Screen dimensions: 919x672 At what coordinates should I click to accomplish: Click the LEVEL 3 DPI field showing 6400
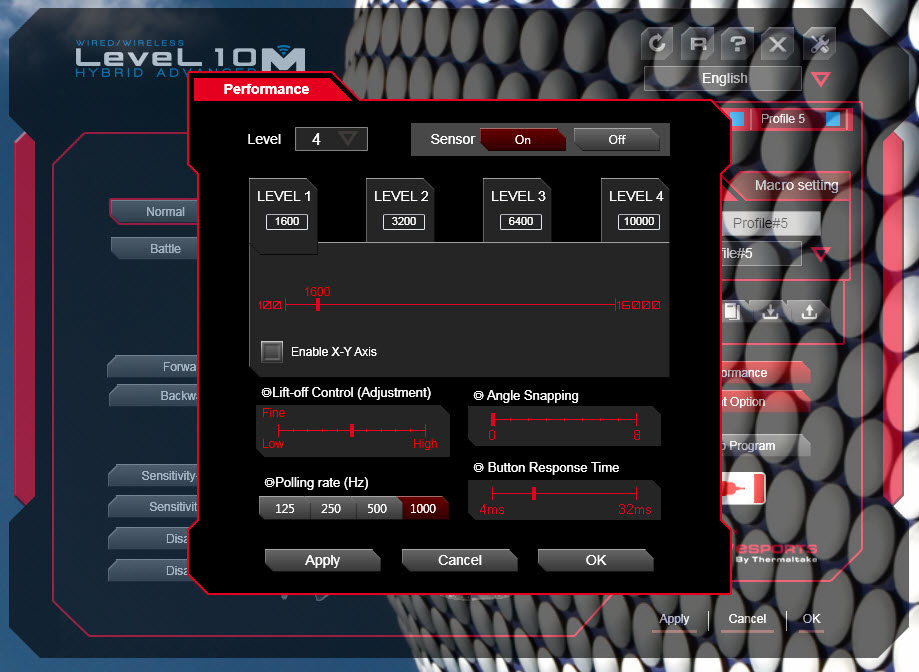pos(520,221)
